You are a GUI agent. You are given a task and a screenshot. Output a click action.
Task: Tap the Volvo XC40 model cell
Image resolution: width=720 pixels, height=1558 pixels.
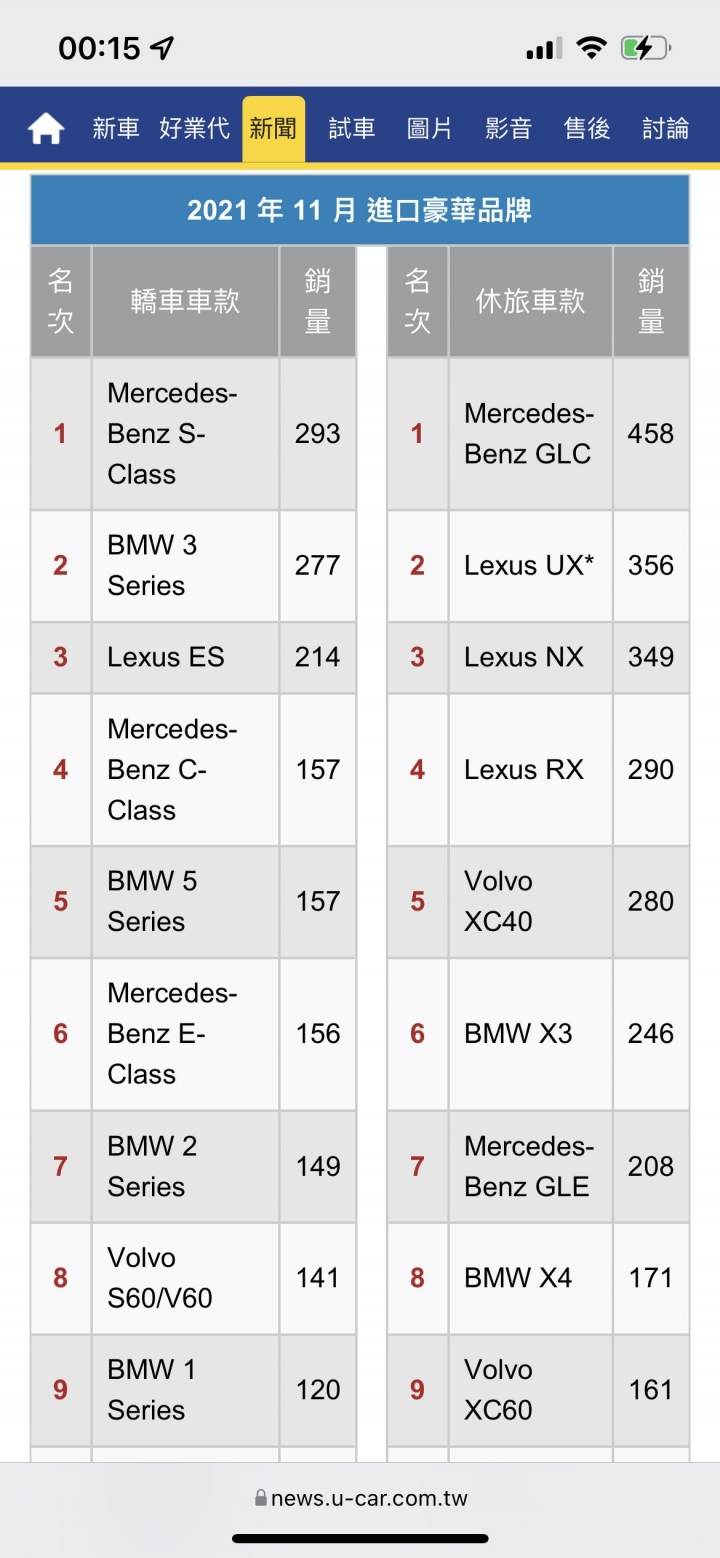click(530, 902)
